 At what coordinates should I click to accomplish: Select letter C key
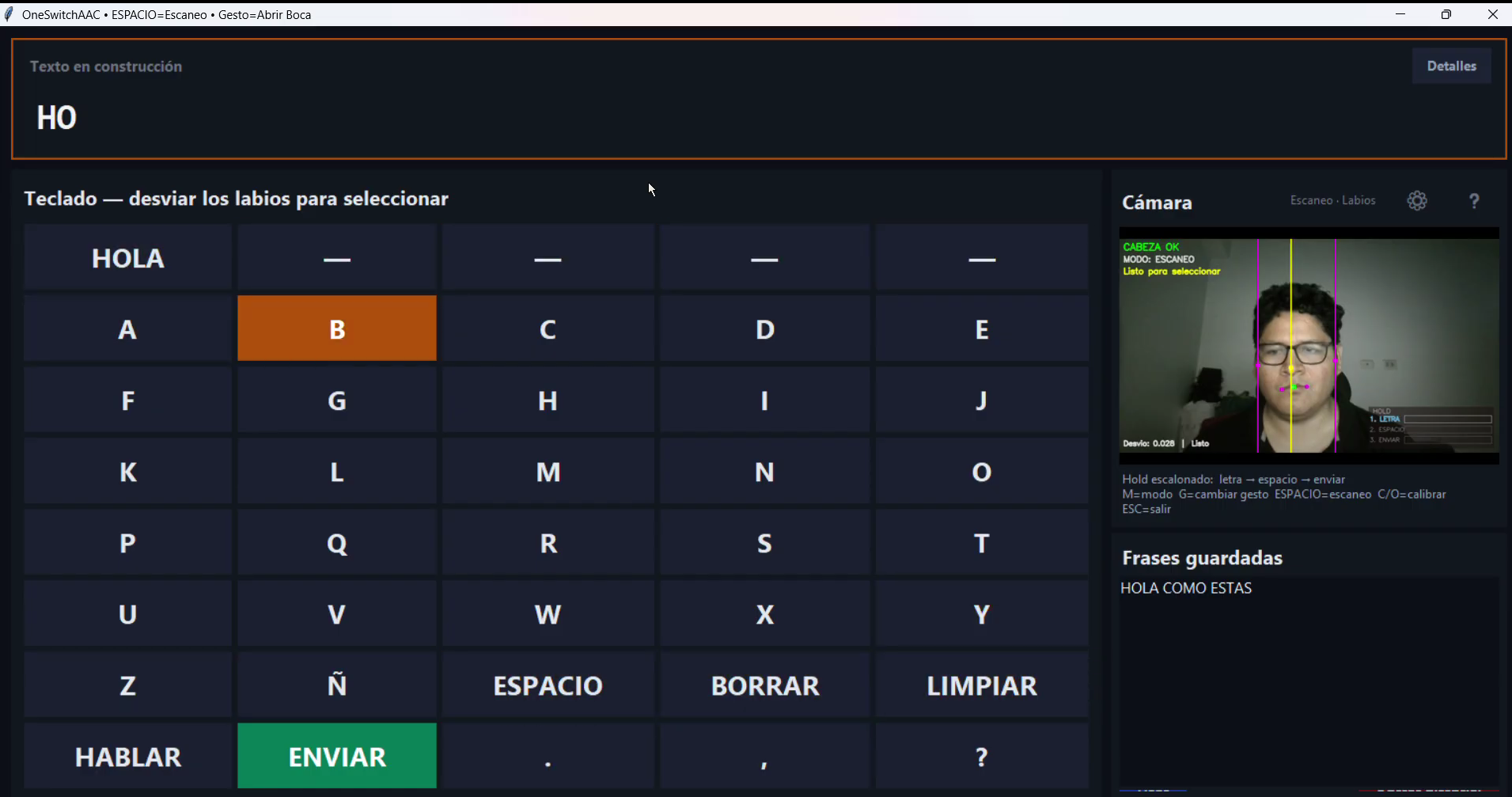coord(548,328)
